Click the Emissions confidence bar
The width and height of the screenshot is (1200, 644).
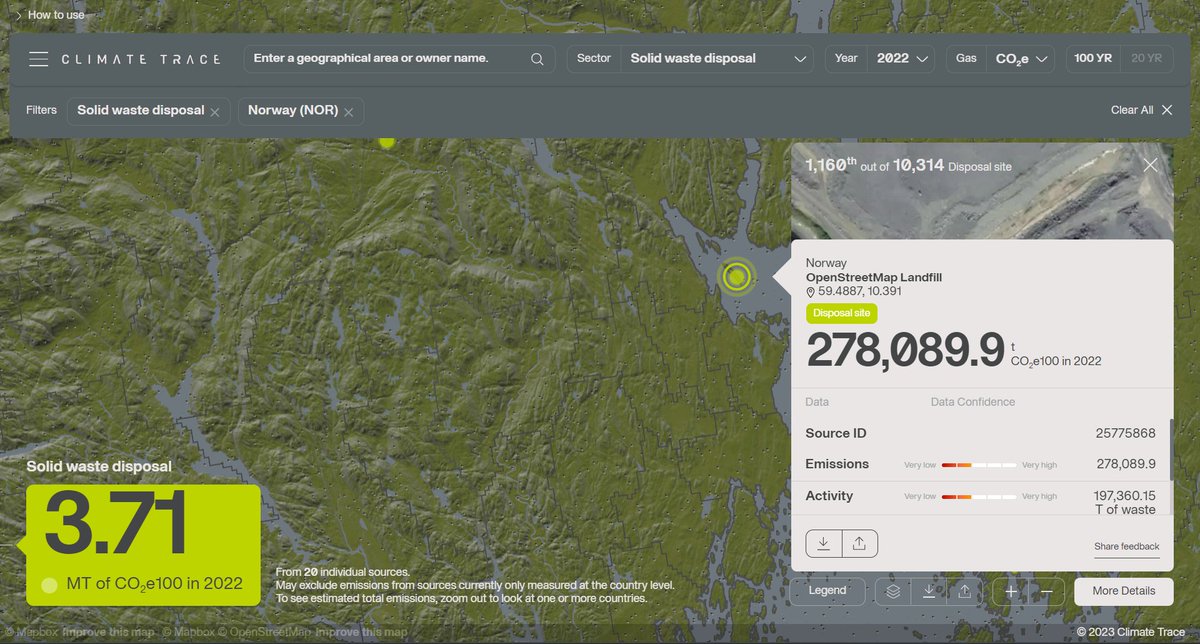tap(979, 465)
